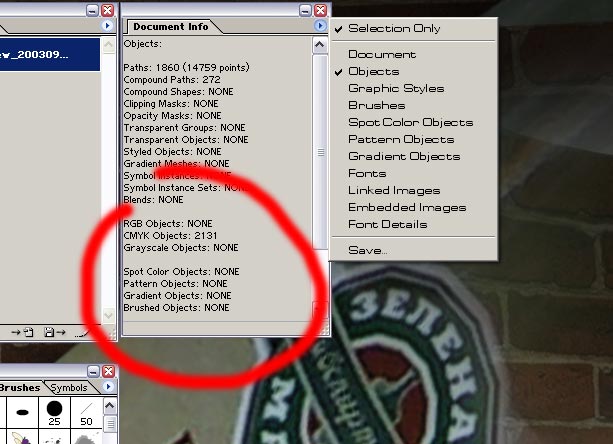
Task: Click the Brushes panel tab
Action: [x=20, y=387]
